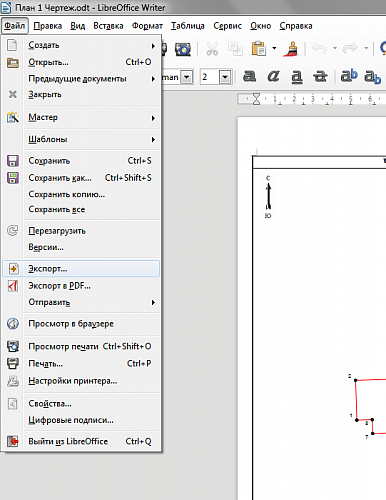
Task: Choose Свойства... menu entry
Action: (x=81, y=404)
